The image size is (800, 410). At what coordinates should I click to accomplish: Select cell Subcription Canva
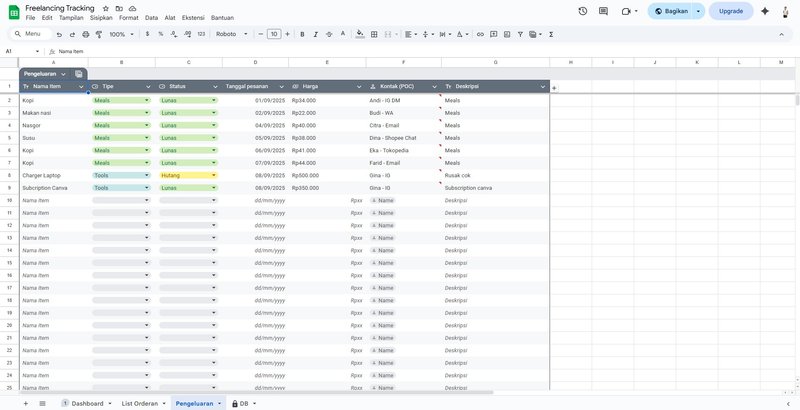tap(54, 188)
